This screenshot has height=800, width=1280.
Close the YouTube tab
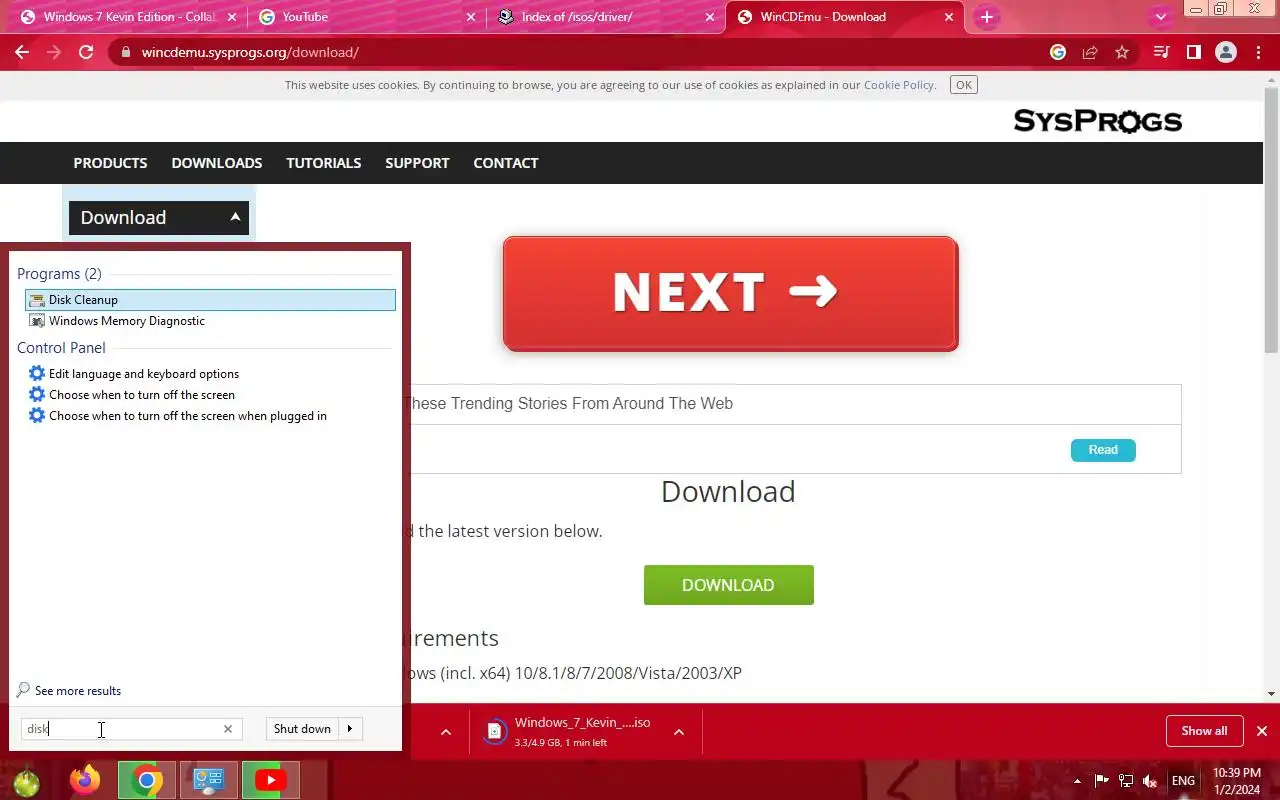471,17
